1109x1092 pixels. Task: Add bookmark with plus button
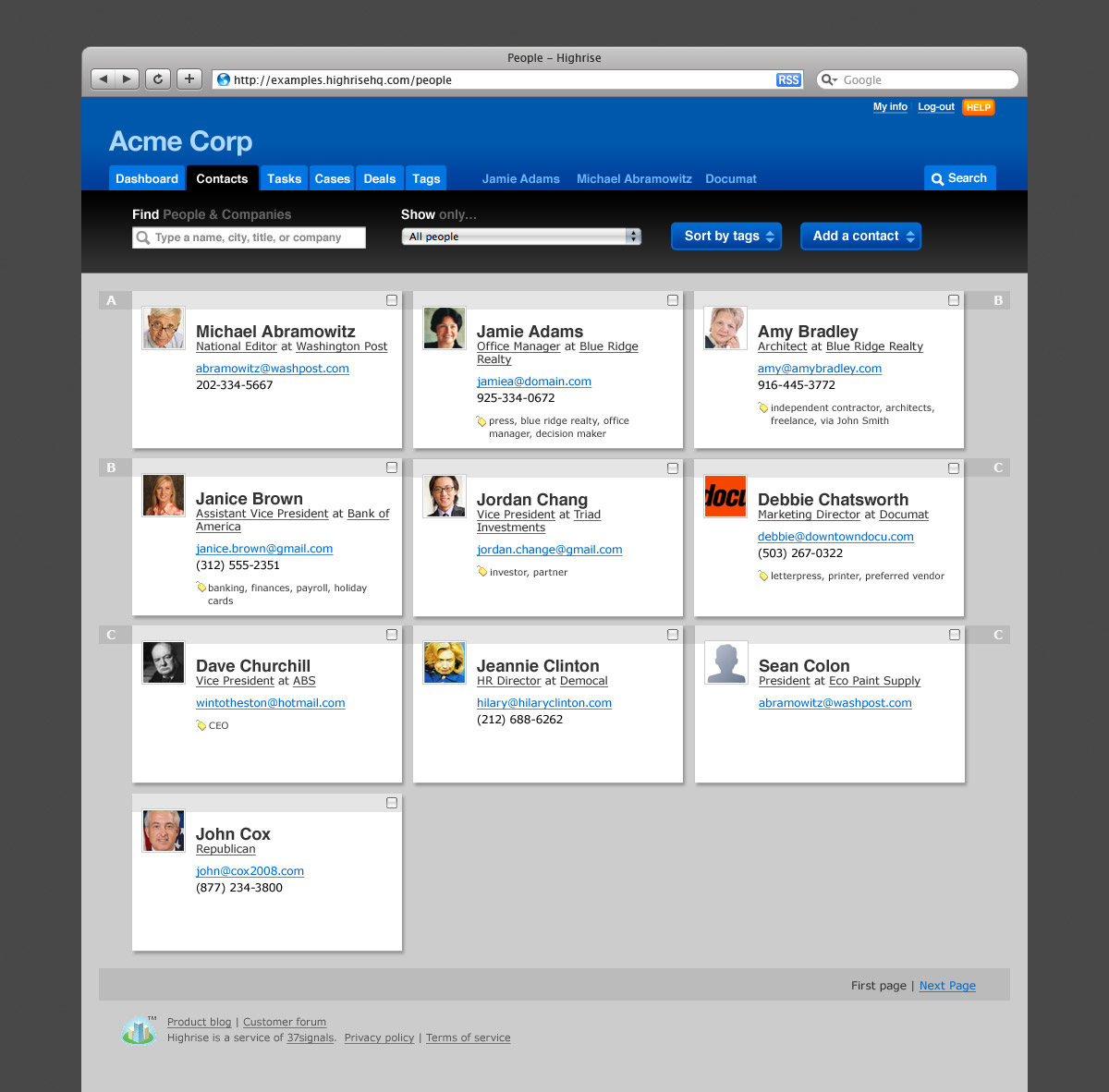[x=189, y=79]
